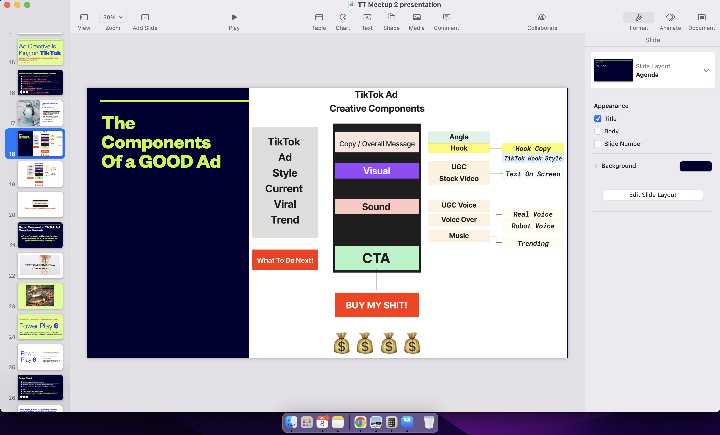Click the Edit Slide Layout button
720x435 pixels.
652,194
